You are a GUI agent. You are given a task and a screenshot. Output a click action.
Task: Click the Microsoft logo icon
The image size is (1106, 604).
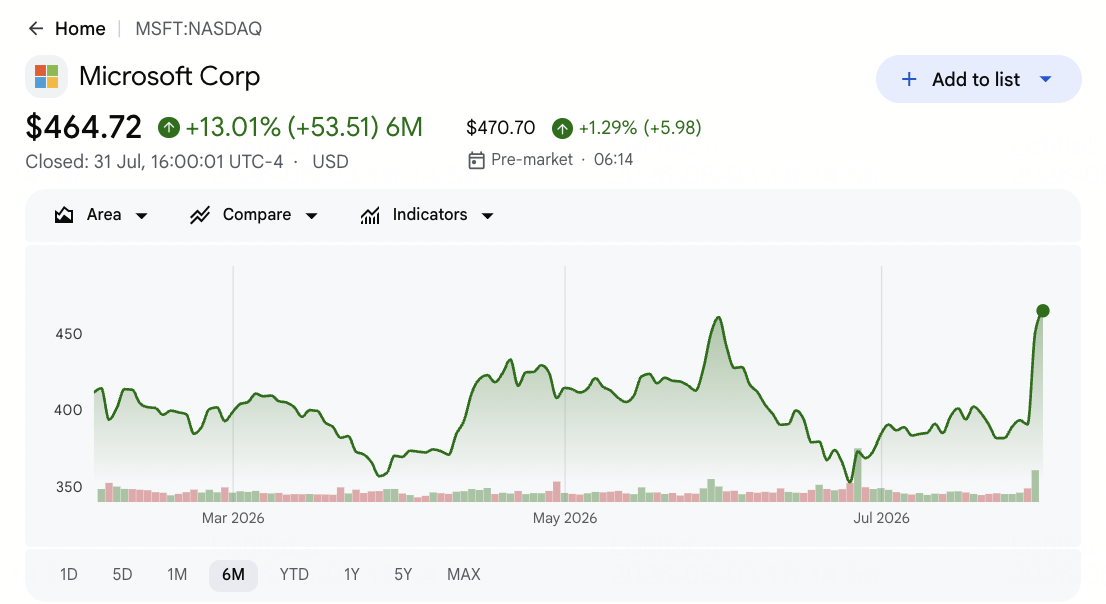tap(47, 76)
